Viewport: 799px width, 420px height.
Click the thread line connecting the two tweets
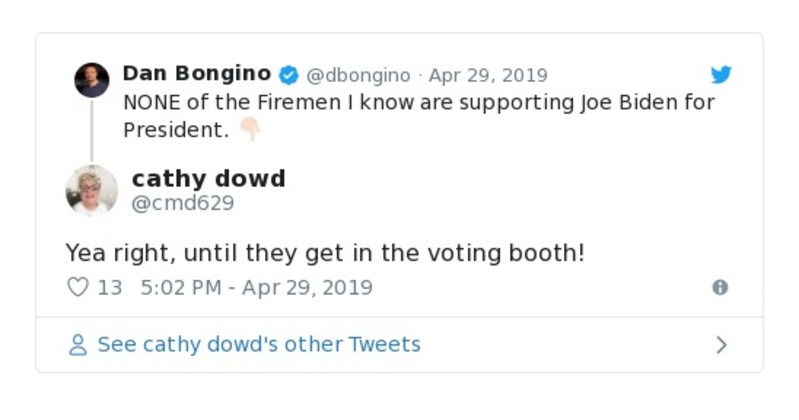coord(92,130)
